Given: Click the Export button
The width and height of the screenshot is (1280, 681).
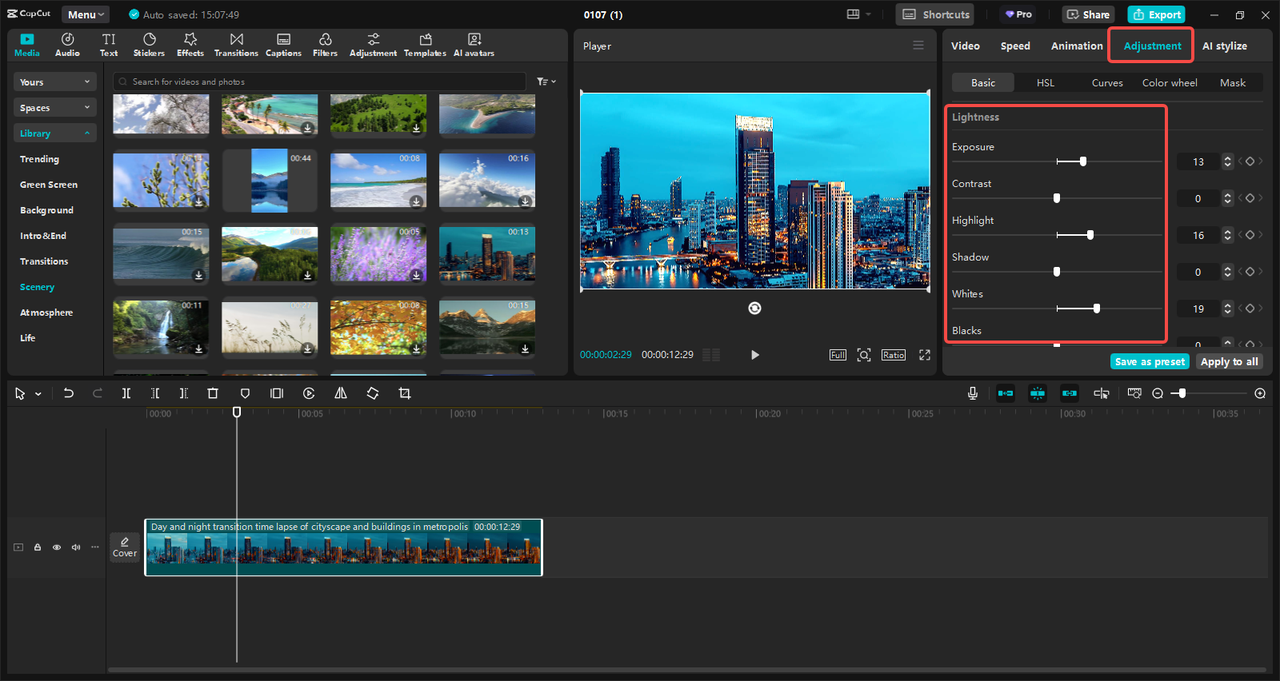Looking at the screenshot, I should (x=1156, y=15).
